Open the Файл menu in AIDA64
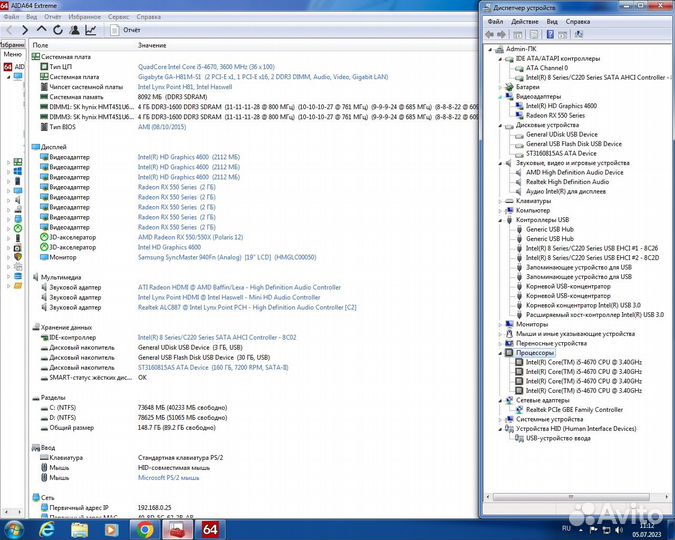 tap(11, 17)
